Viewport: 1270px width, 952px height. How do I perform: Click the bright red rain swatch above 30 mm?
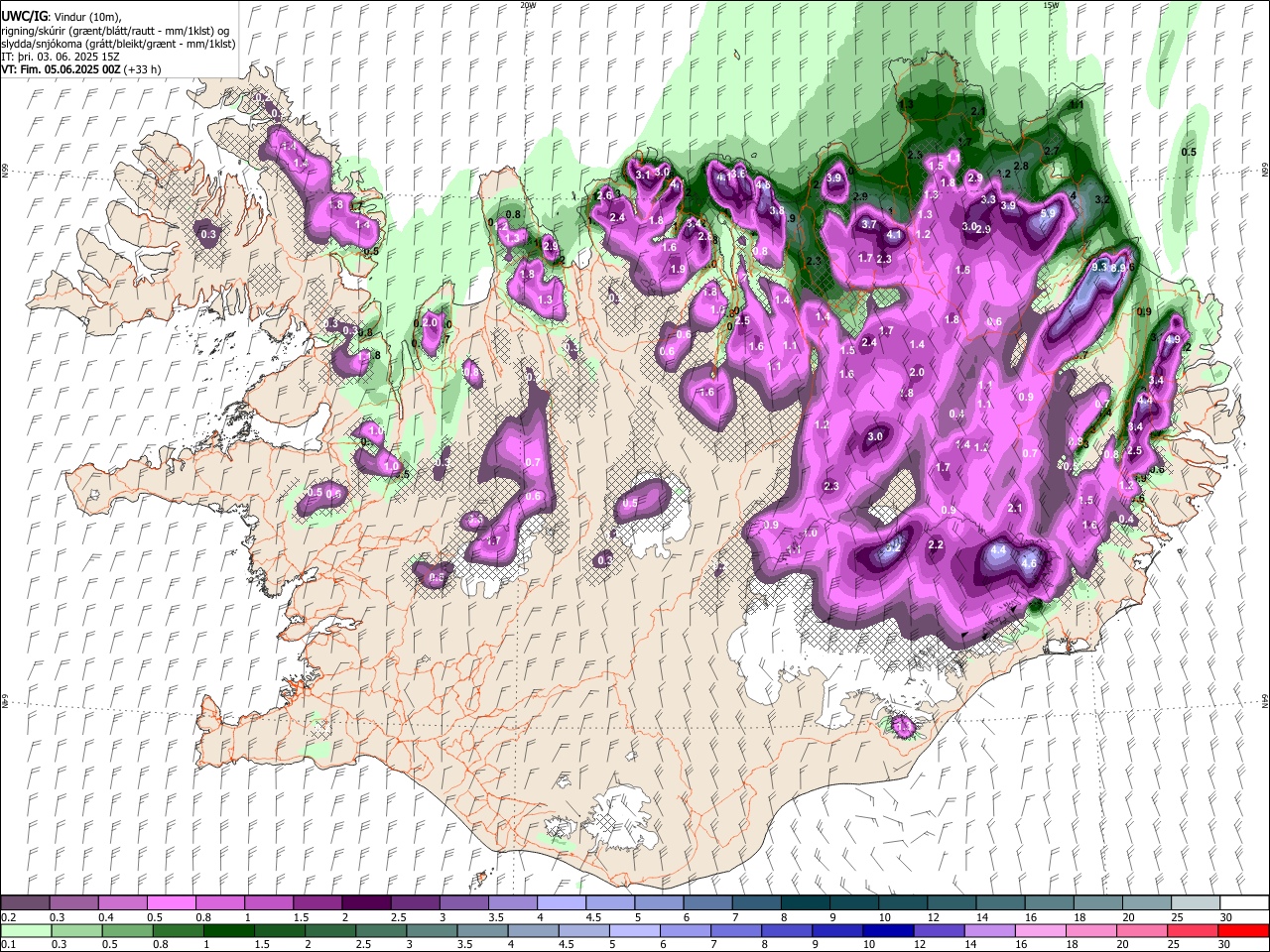(1242, 930)
